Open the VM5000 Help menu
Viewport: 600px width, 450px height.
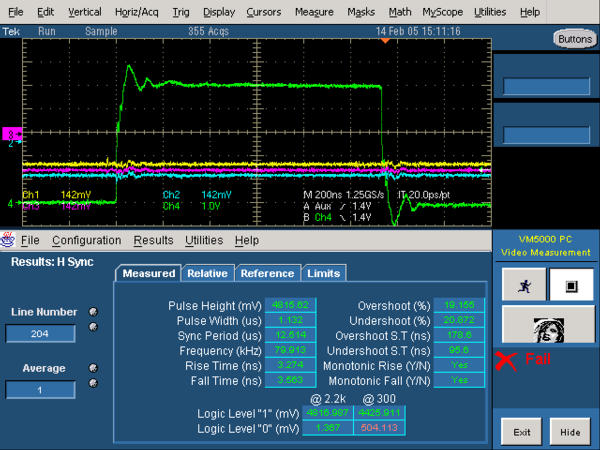[x=247, y=240]
